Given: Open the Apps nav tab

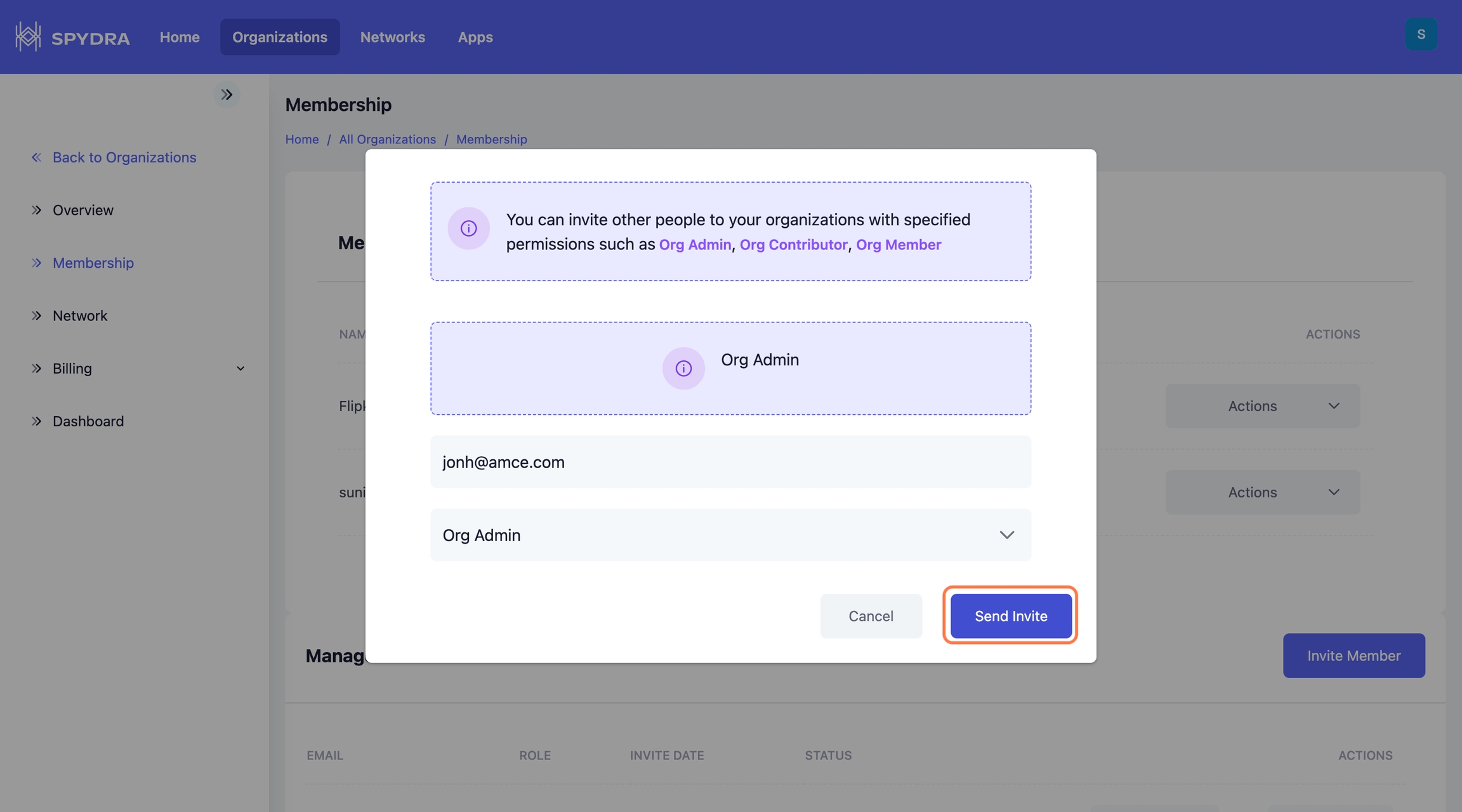Looking at the screenshot, I should [475, 37].
